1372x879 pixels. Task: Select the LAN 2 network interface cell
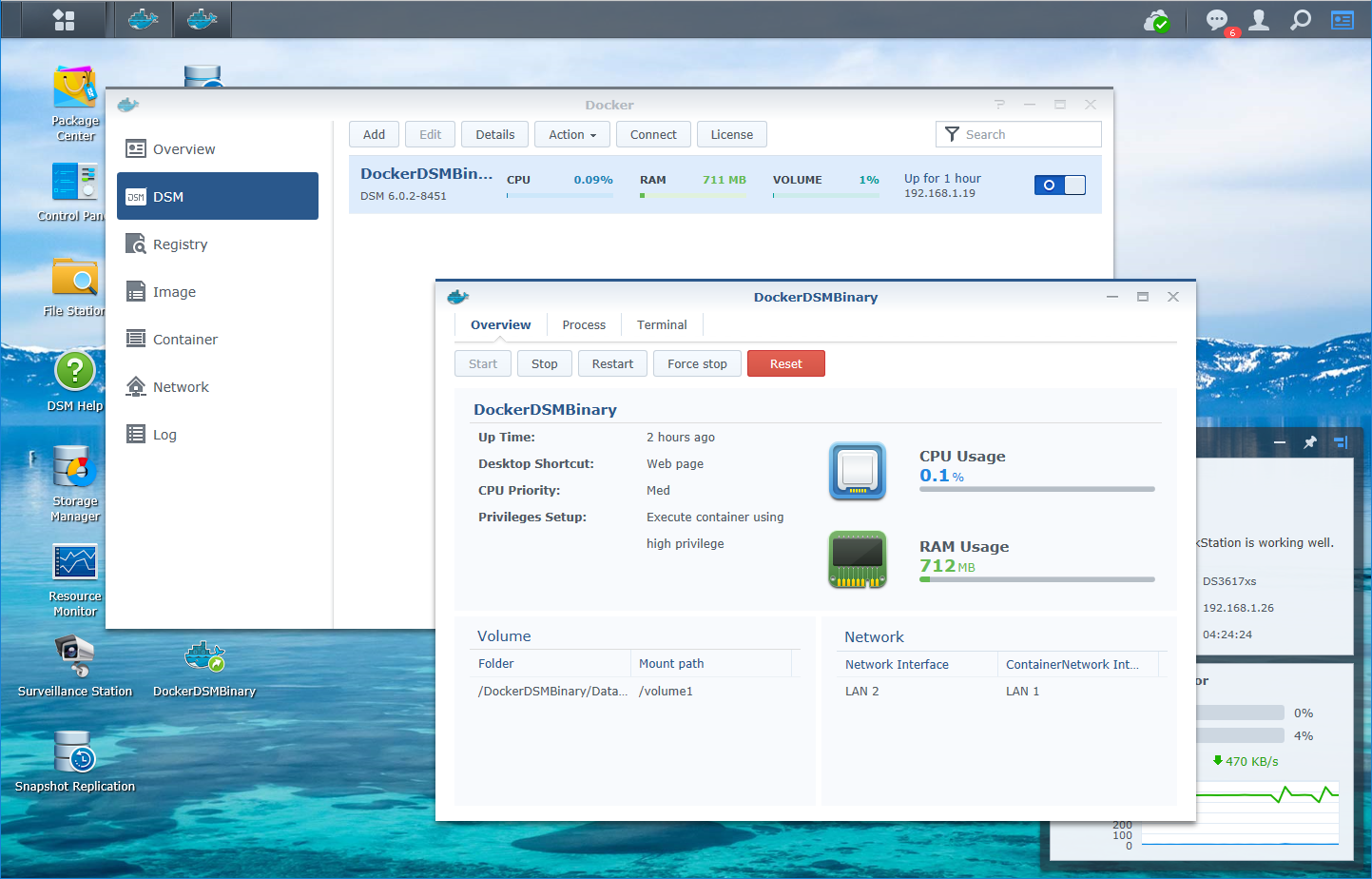pyautogui.click(x=861, y=691)
